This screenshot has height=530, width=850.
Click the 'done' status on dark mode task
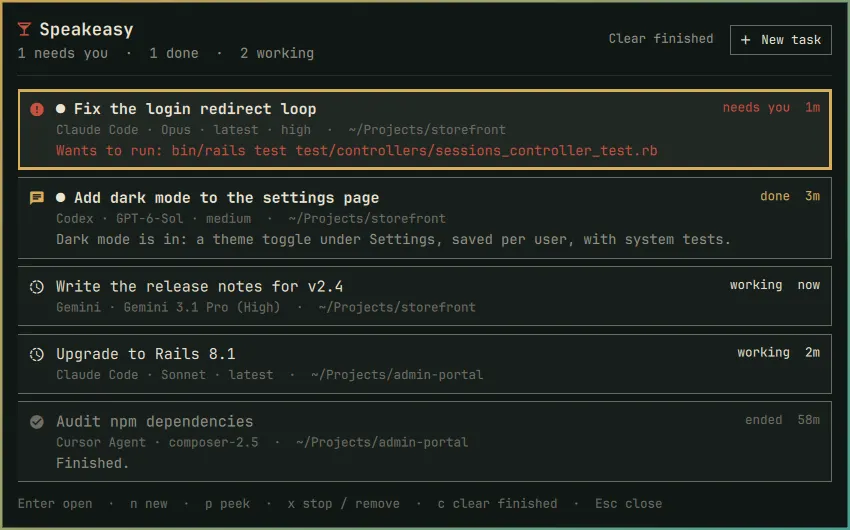775,196
